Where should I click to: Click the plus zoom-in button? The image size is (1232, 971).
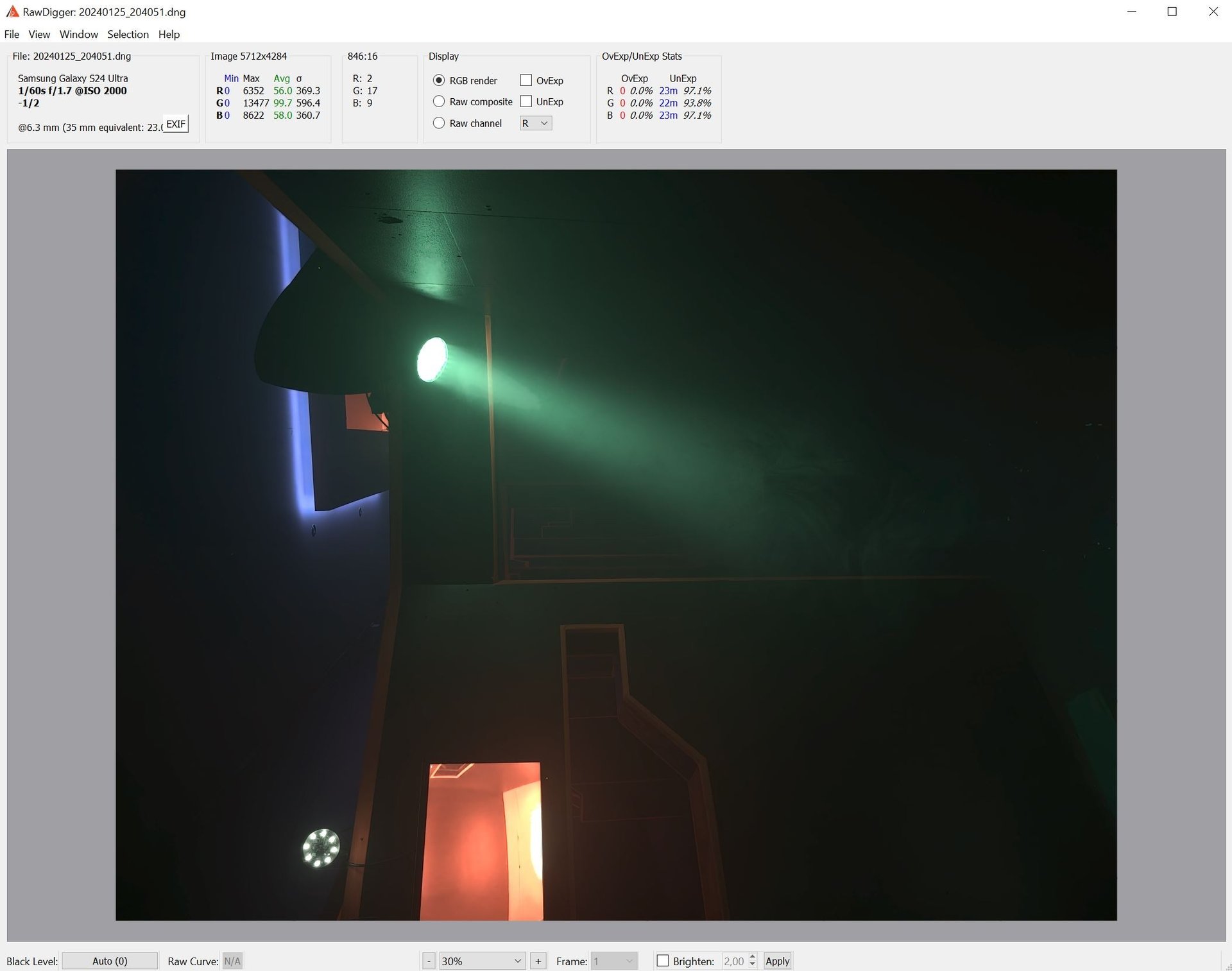point(538,961)
